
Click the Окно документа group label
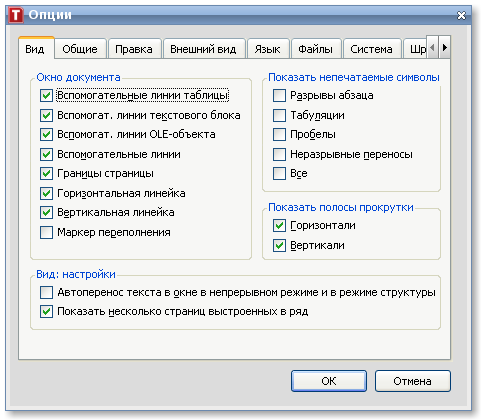click(78, 77)
